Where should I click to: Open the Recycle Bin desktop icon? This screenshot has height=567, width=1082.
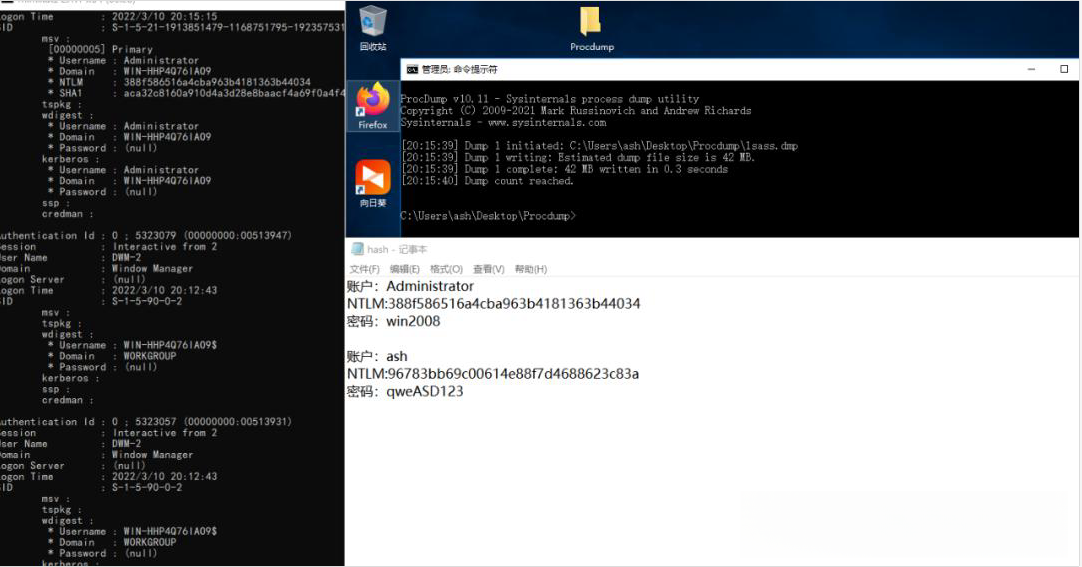coord(373,28)
